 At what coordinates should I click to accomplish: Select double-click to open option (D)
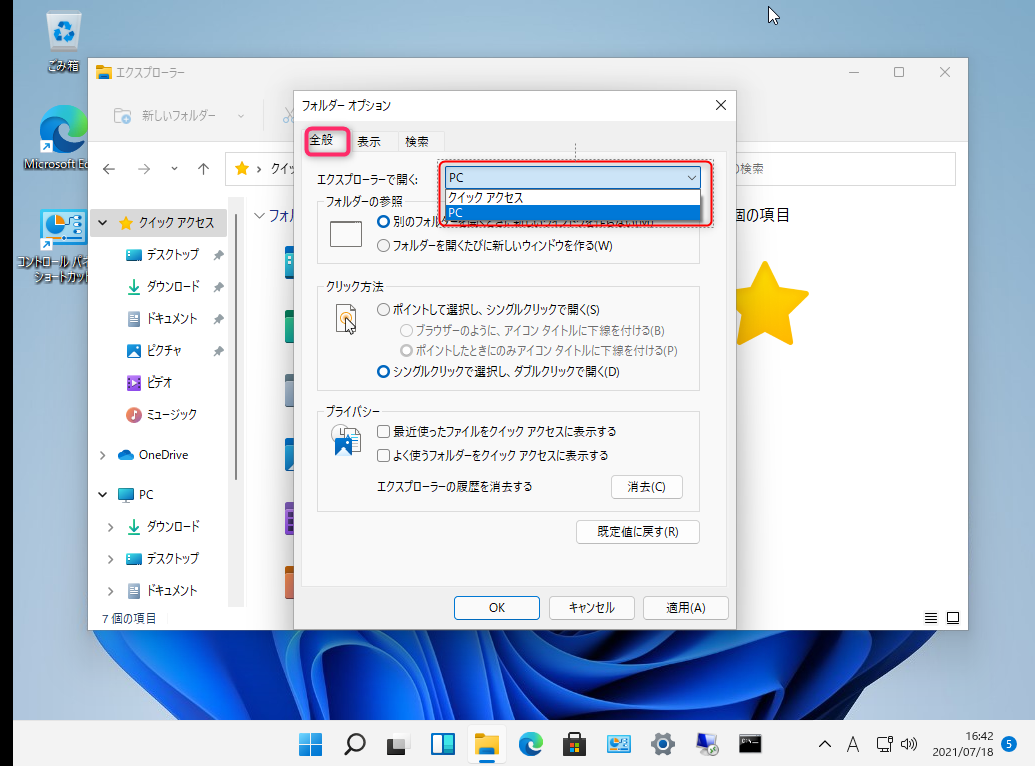pyautogui.click(x=498, y=371)
